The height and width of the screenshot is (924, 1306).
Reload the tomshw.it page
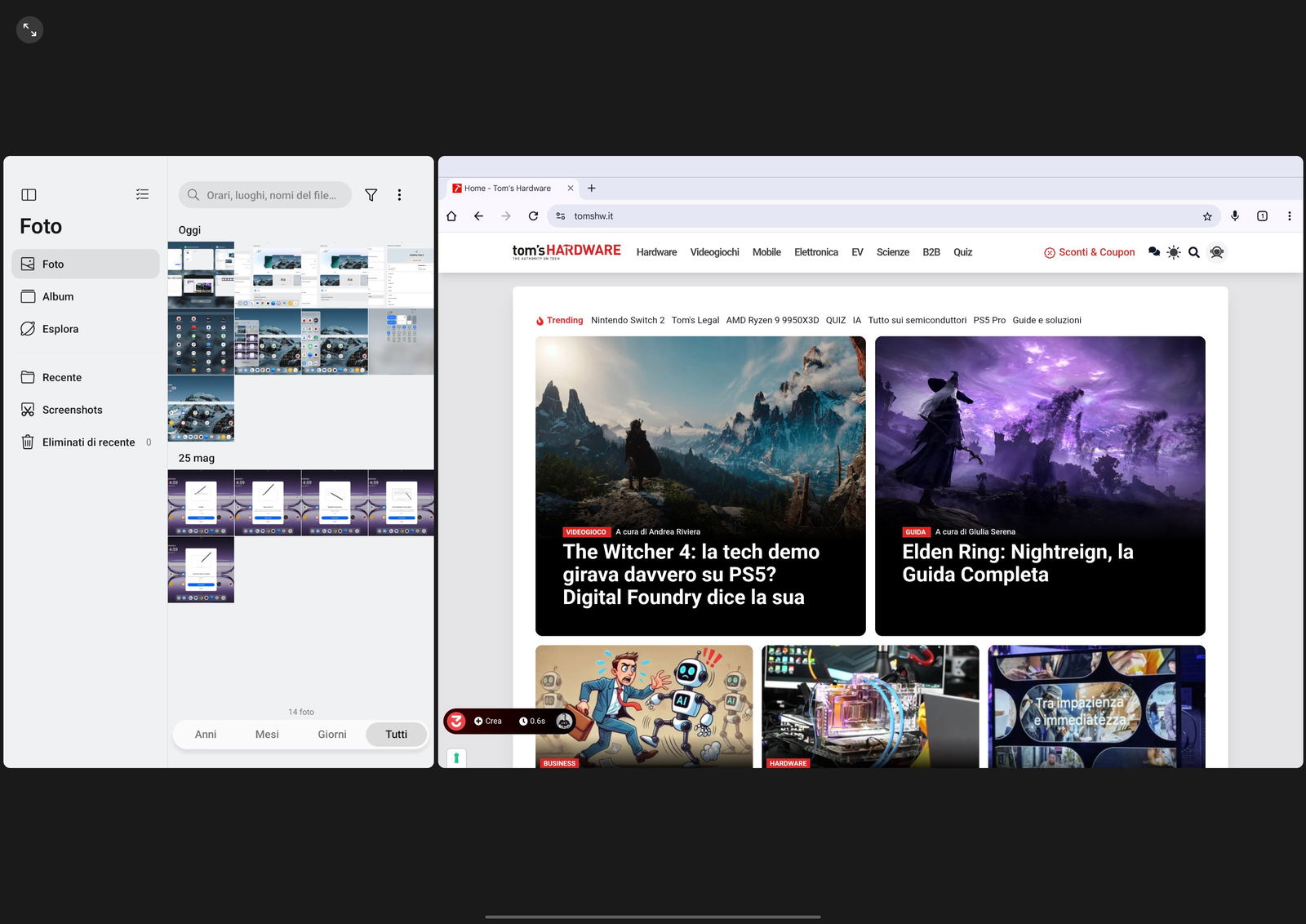click(533, 216)
